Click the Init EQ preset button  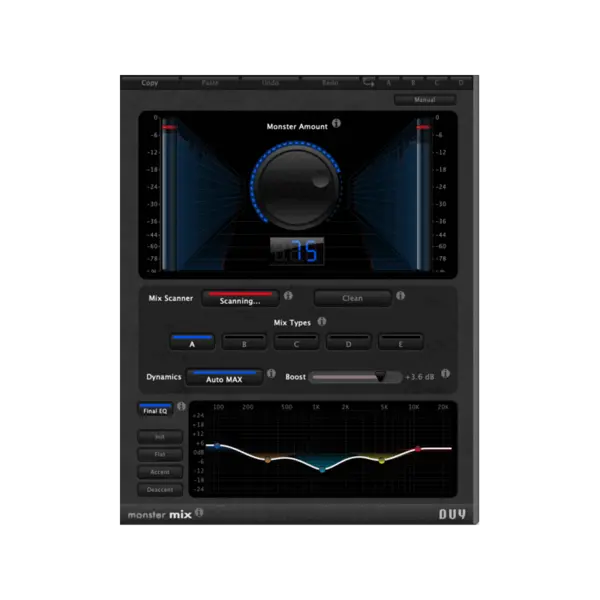[160, 437]
